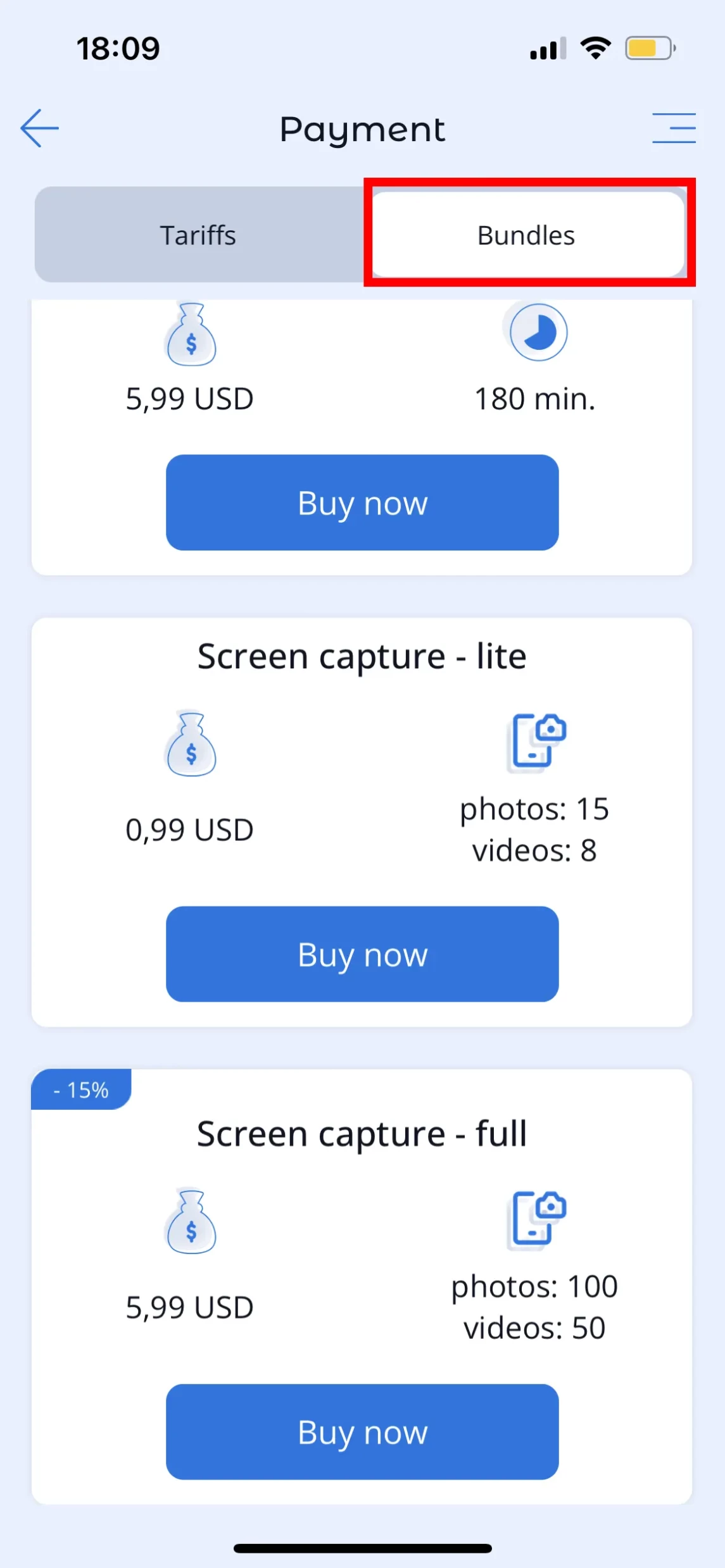Tap the home indicator bar
Viewport: 725px width, 1568px height.
pos(362,1548)
